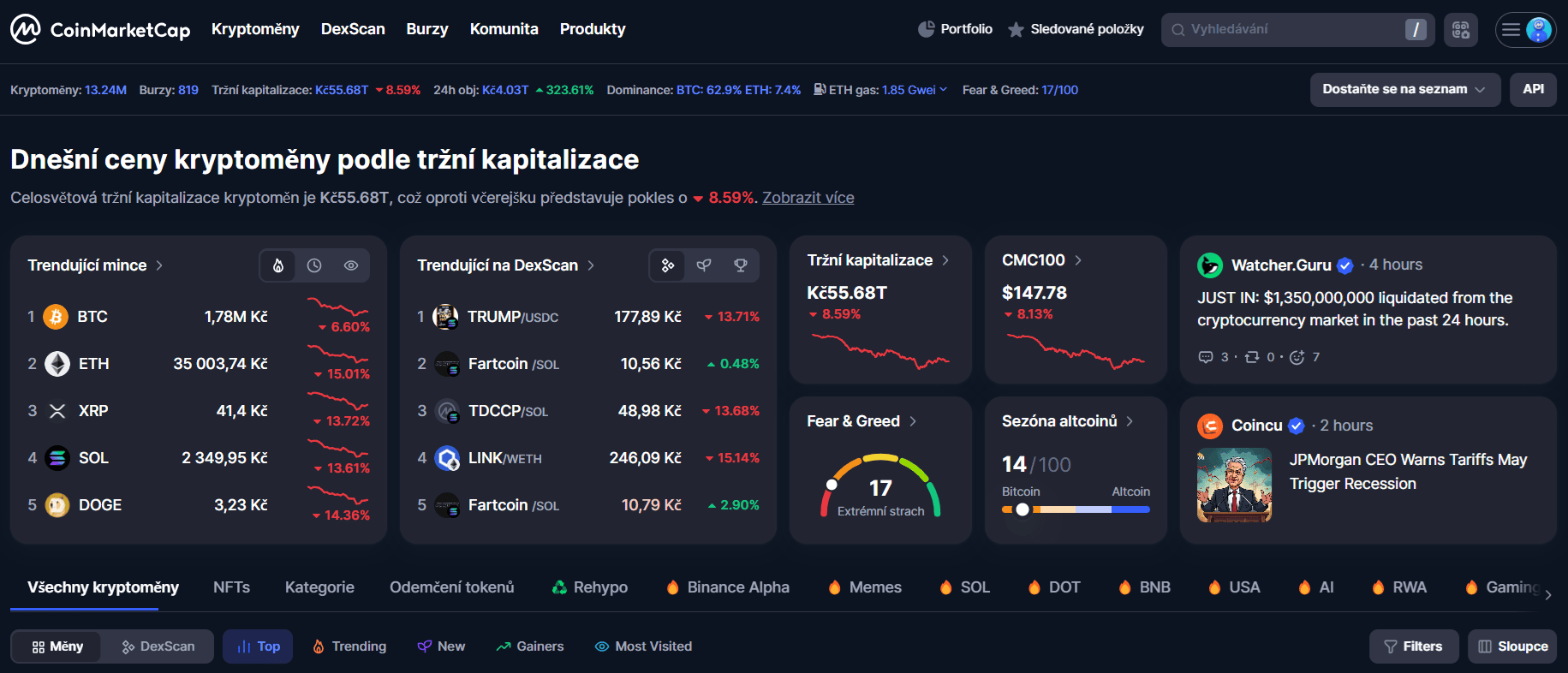Screen dimensions: 1568x673
Task: Expand the Dostaňte se na seznam dropdown
Action: [1404, 90]
